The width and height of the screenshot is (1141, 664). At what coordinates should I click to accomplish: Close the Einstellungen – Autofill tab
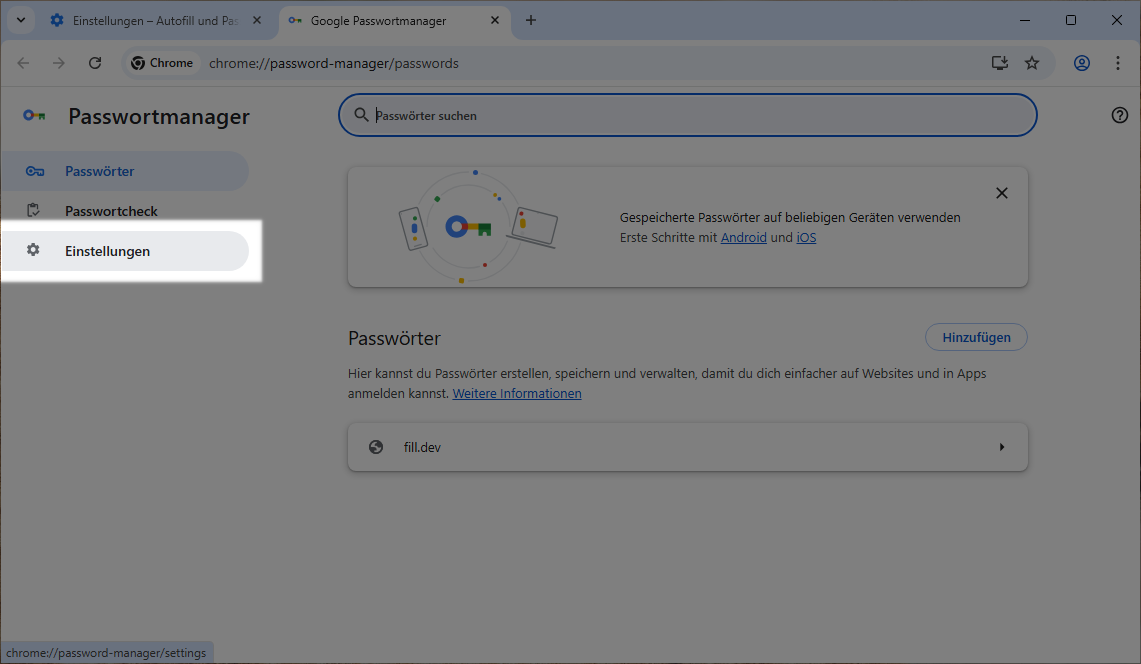[x=257, y=20]
